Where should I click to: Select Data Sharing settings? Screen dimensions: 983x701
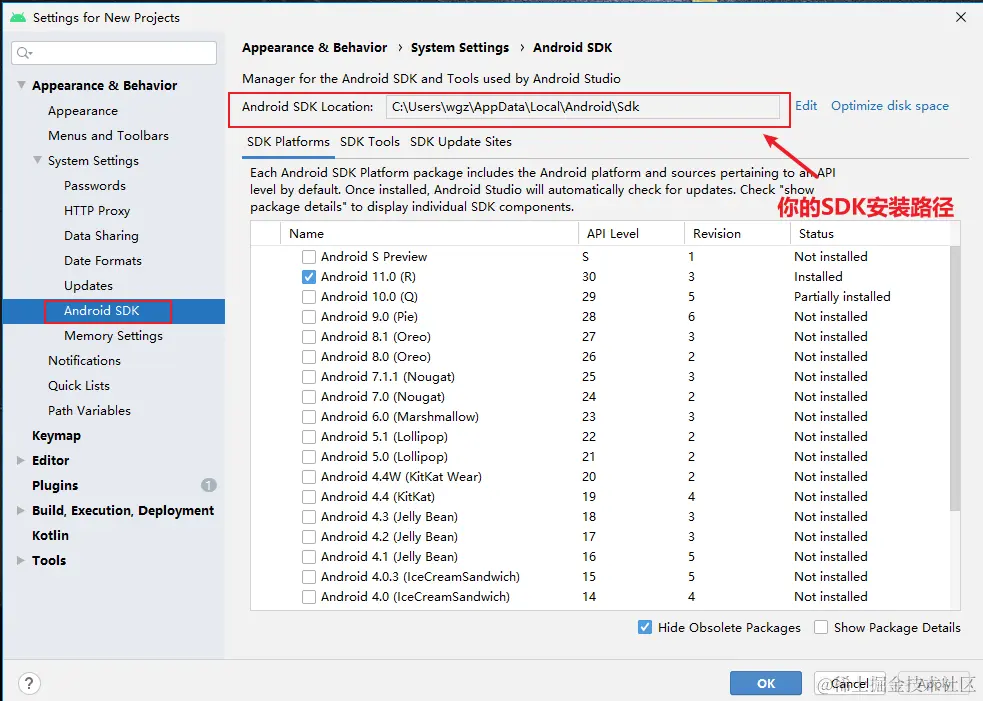coord(101,236)
